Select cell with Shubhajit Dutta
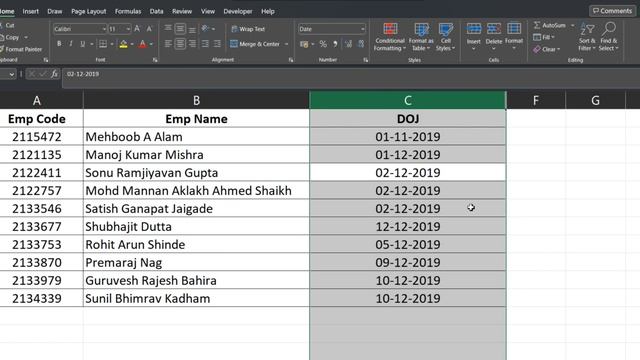The width and height of the screenshot is (640, 360). [x=196, y=227]
